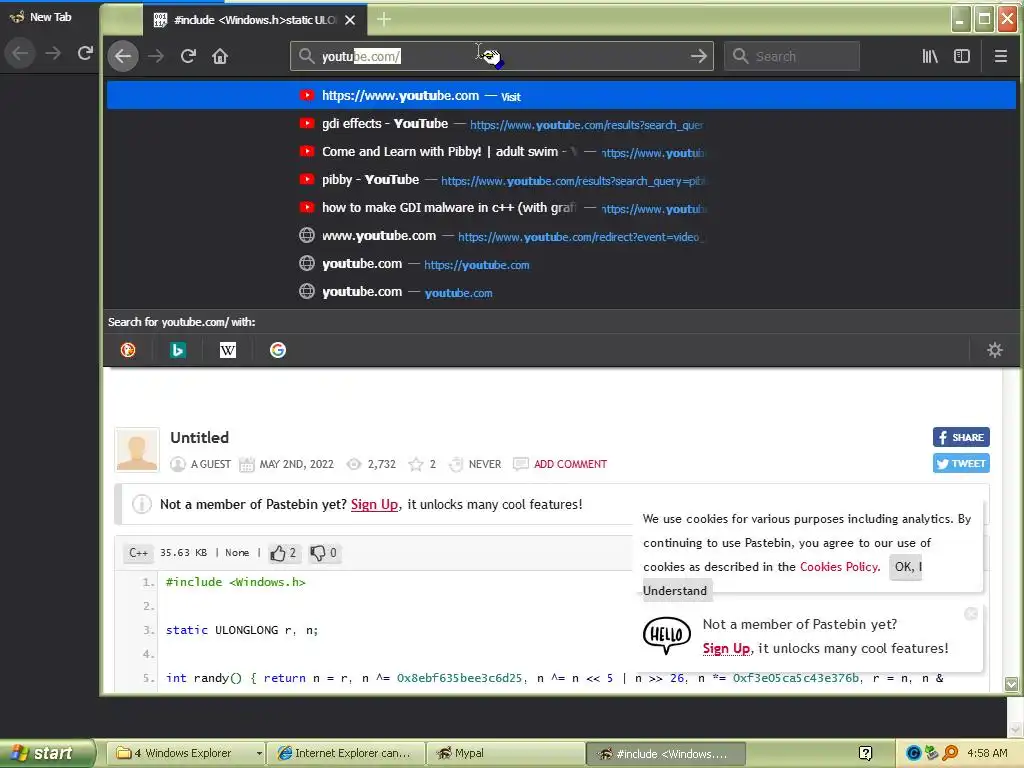
Task: Search with the Bing icon
Action: 178,350
